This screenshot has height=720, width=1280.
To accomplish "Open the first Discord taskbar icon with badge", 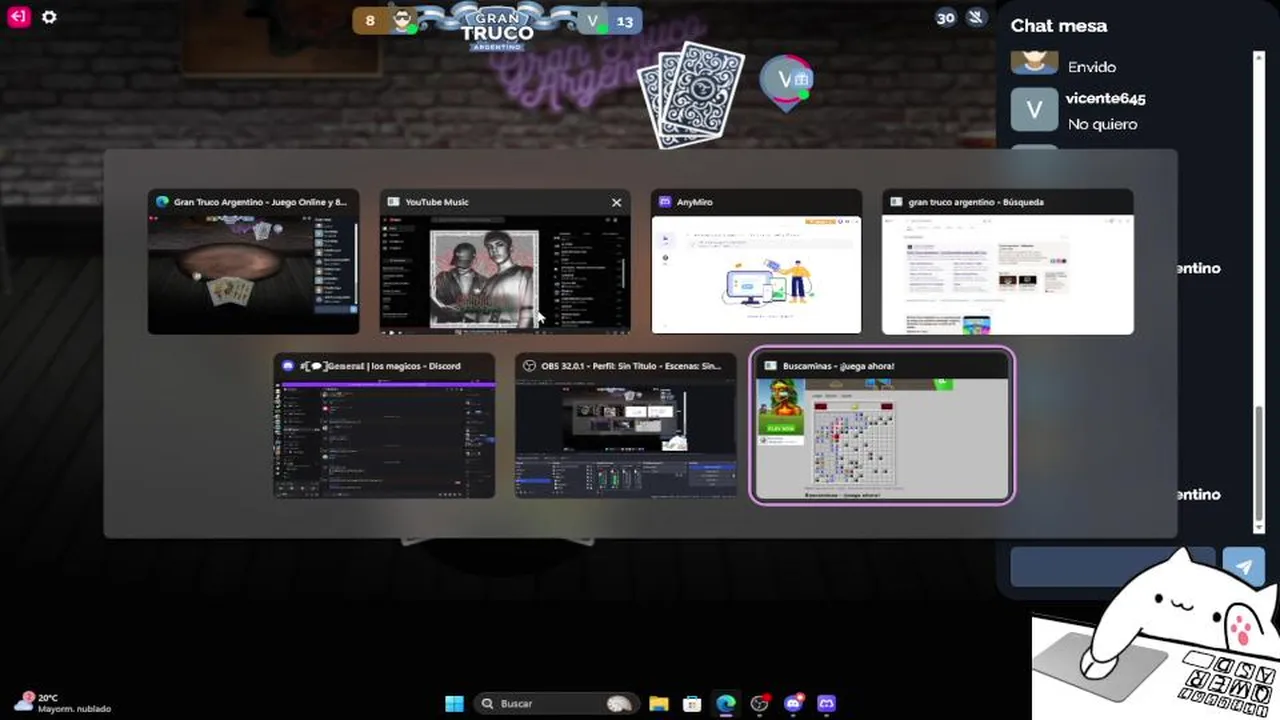I will (x=794, y=703).
